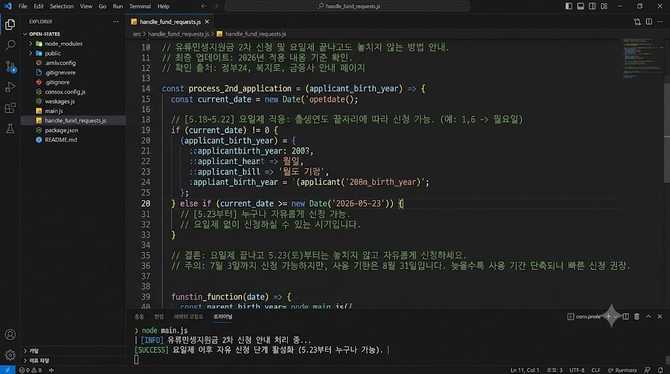The width and height of the screenshot is (670, 374).
Task: Click src in the breadcrumb path
Action: (136, 34)
